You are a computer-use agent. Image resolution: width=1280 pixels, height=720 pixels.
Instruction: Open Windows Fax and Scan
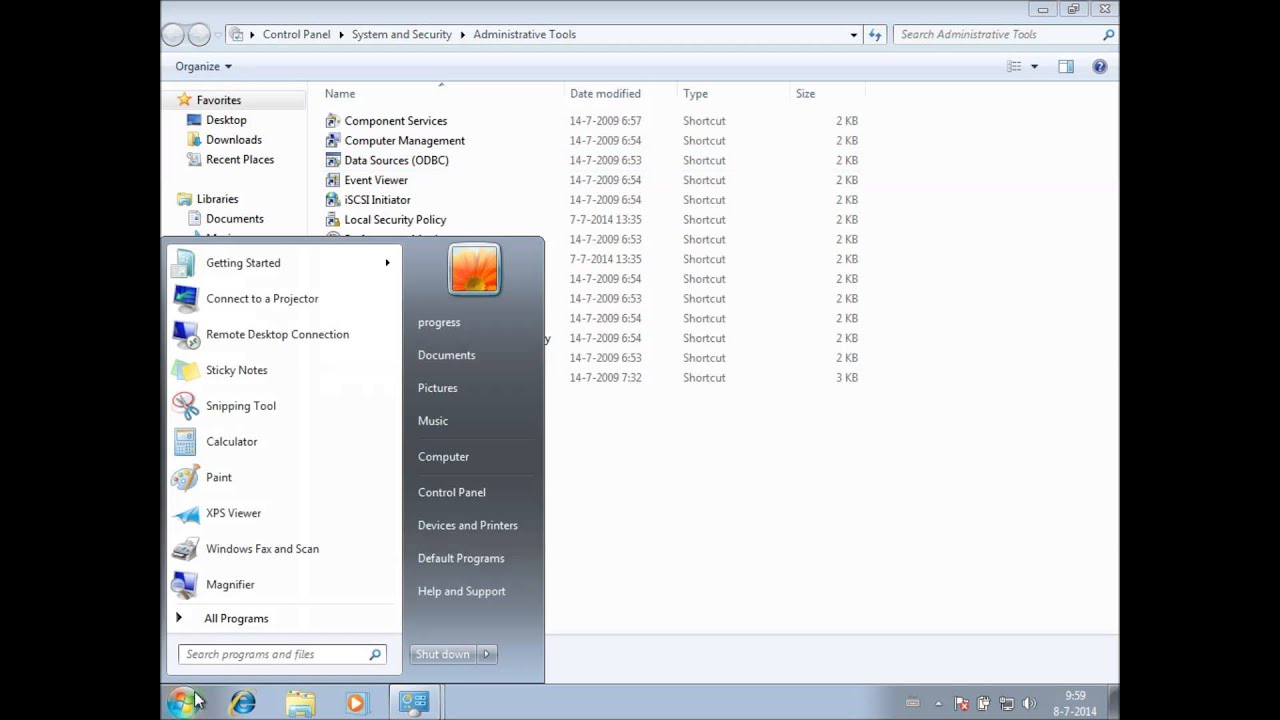284,549
